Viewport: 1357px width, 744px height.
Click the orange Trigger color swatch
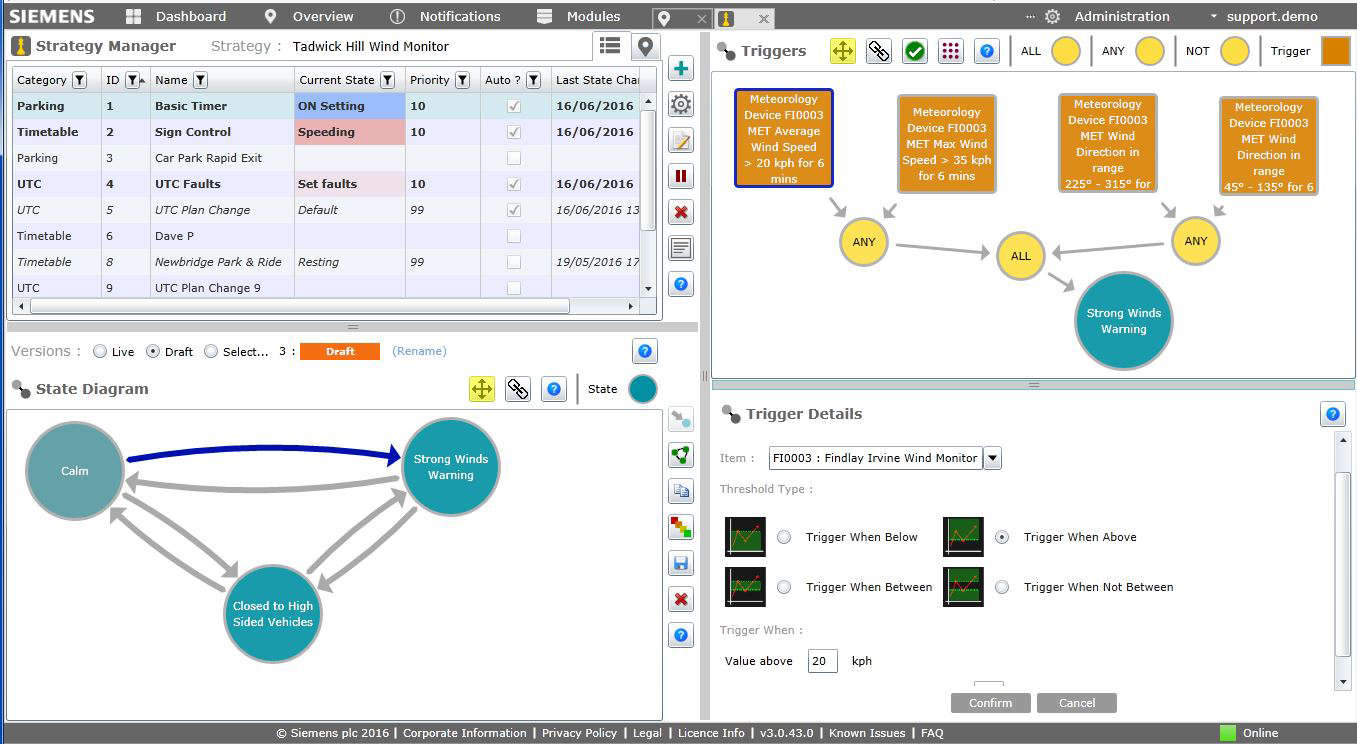(1336, 52)
